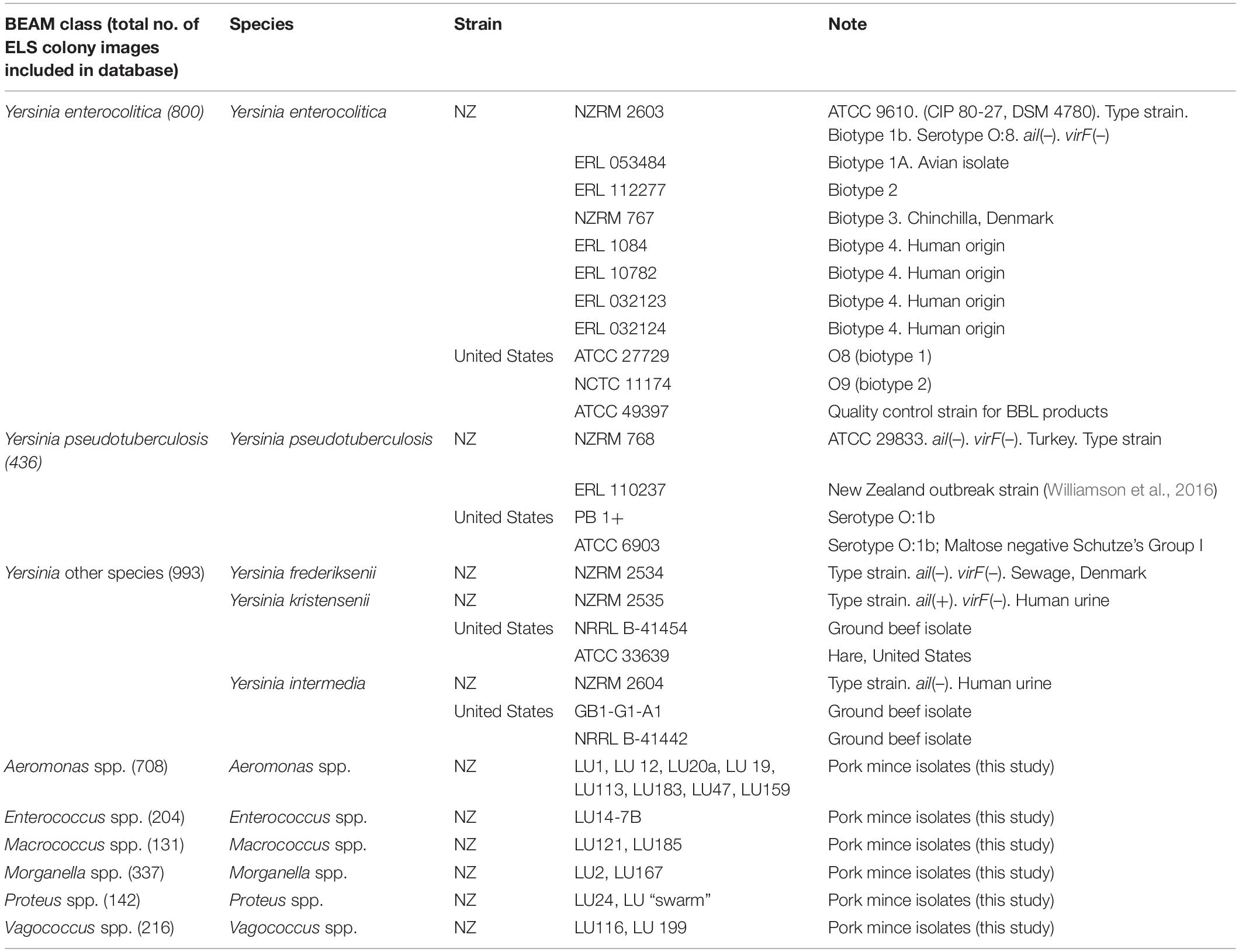Screen dimensions: 1239x952
Task: Select strain ERL 110237
Action: point(620,490)
